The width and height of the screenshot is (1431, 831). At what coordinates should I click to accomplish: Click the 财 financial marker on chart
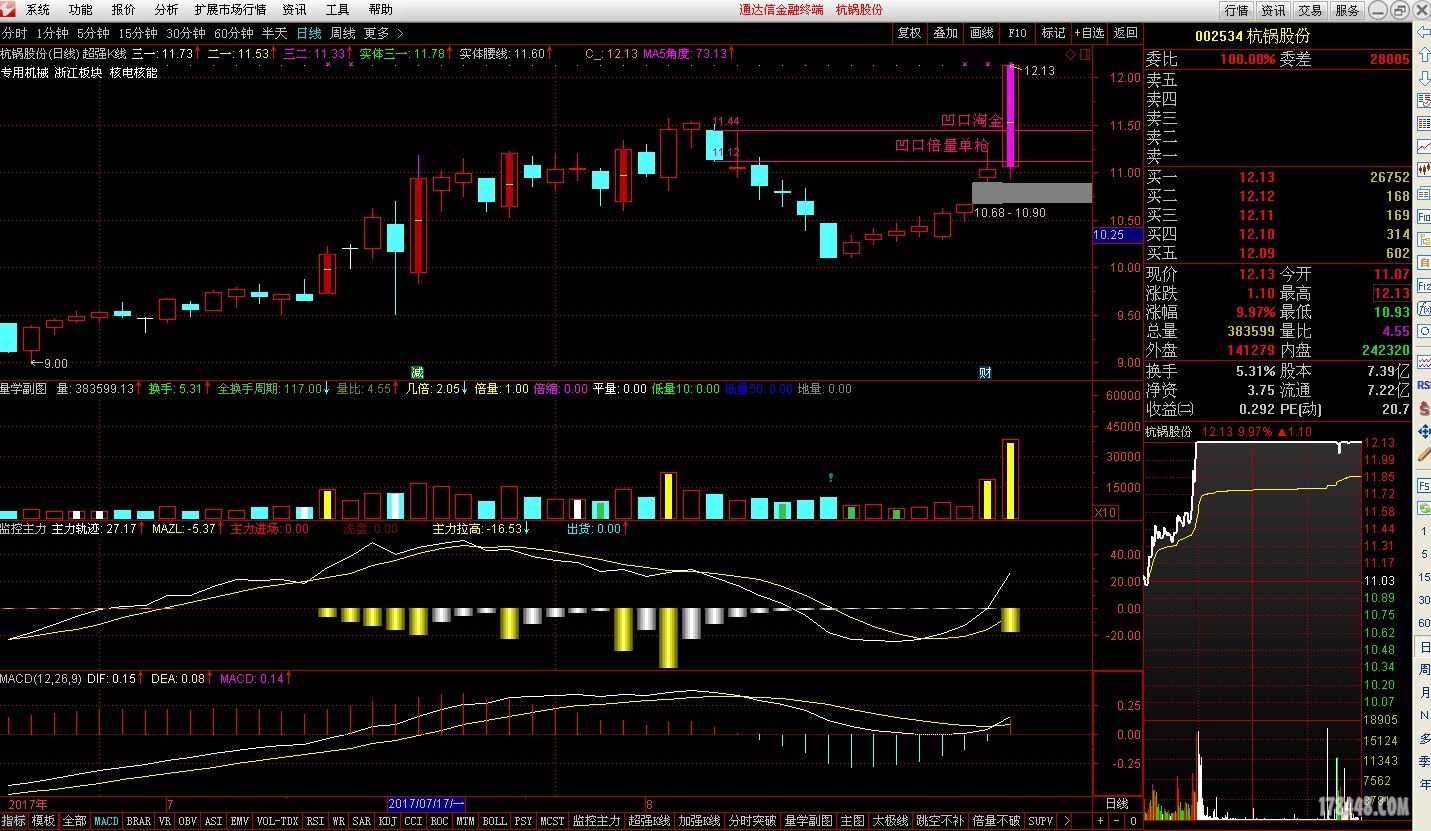click(985, 373)
